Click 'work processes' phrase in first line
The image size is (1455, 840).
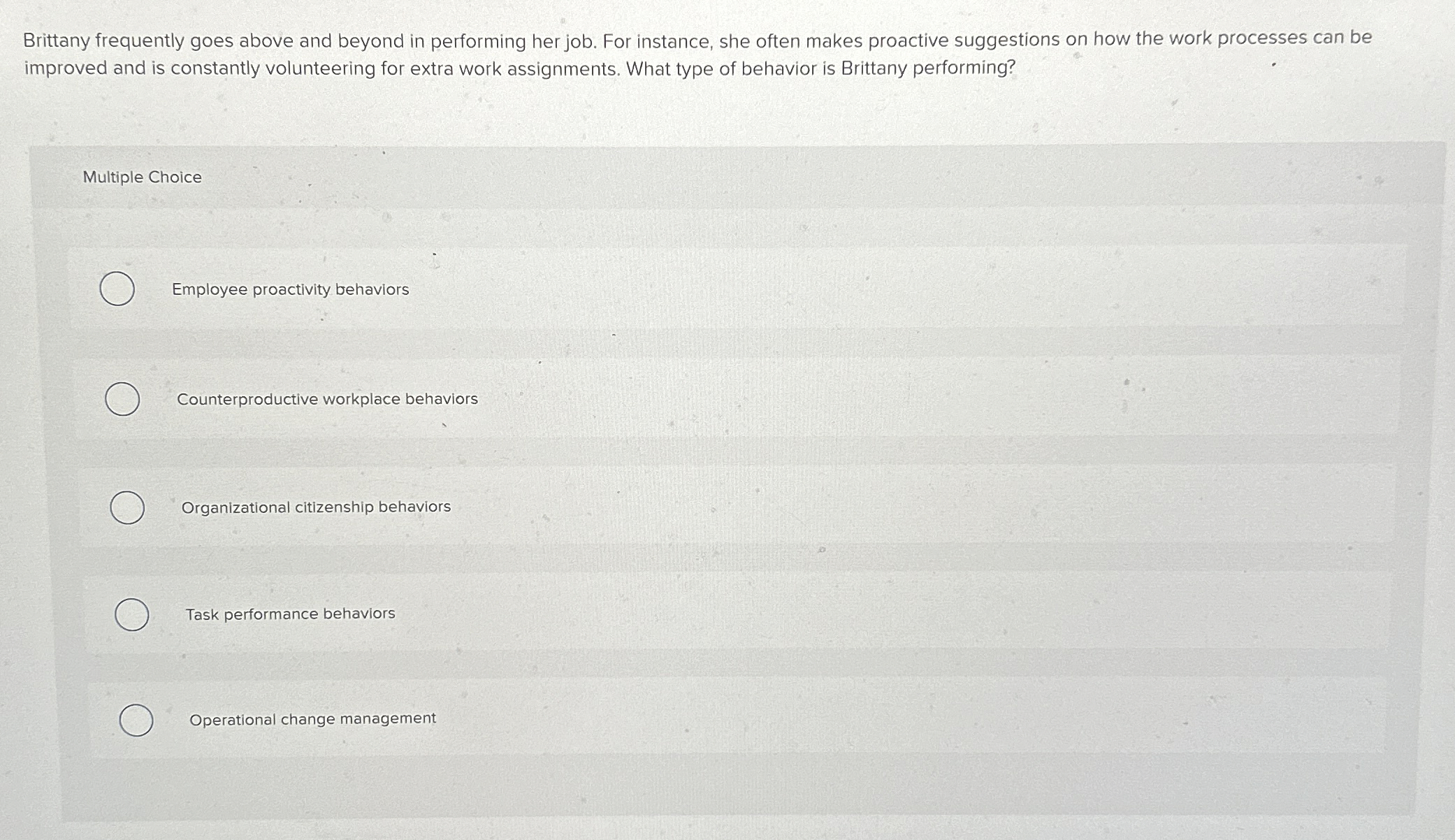1238,38
